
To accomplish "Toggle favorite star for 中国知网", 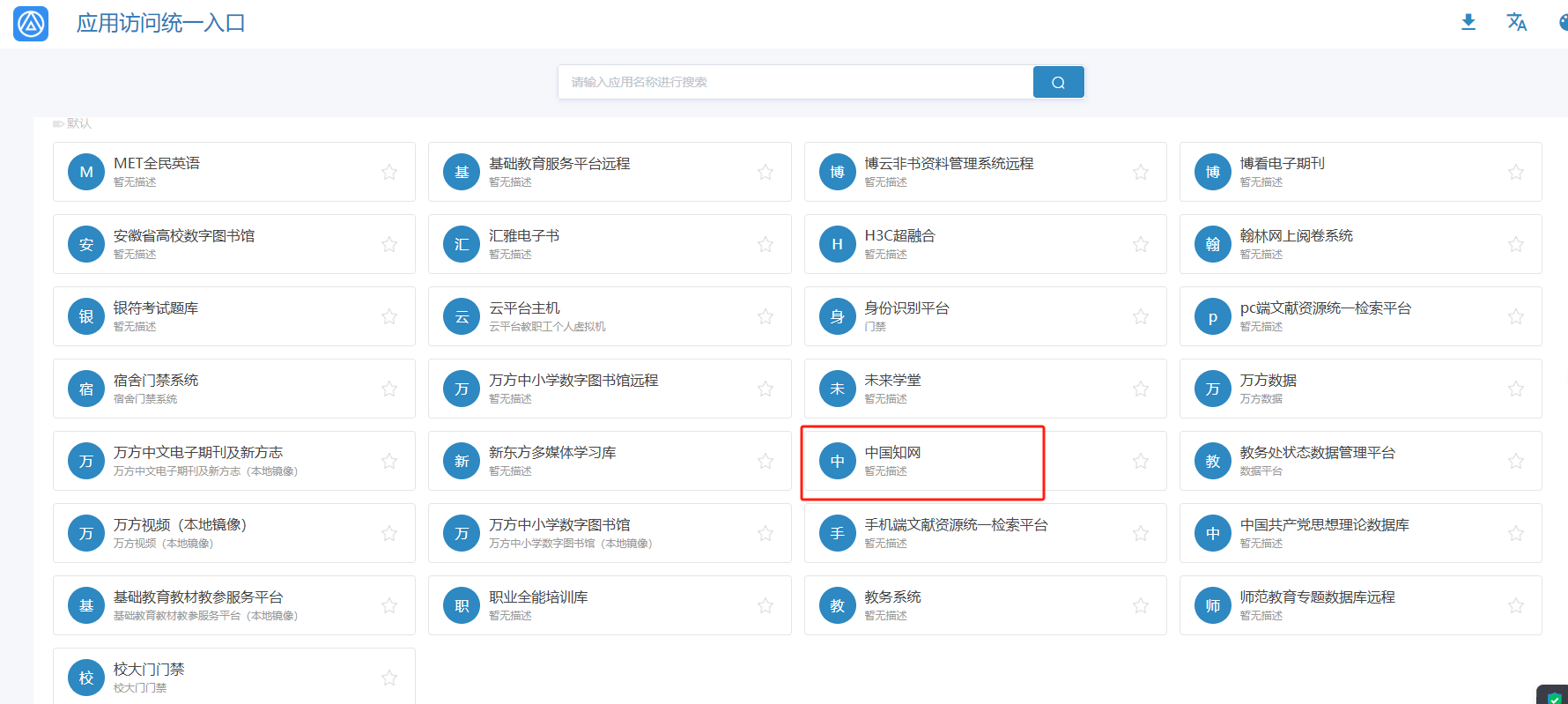I will (1140, 461).
